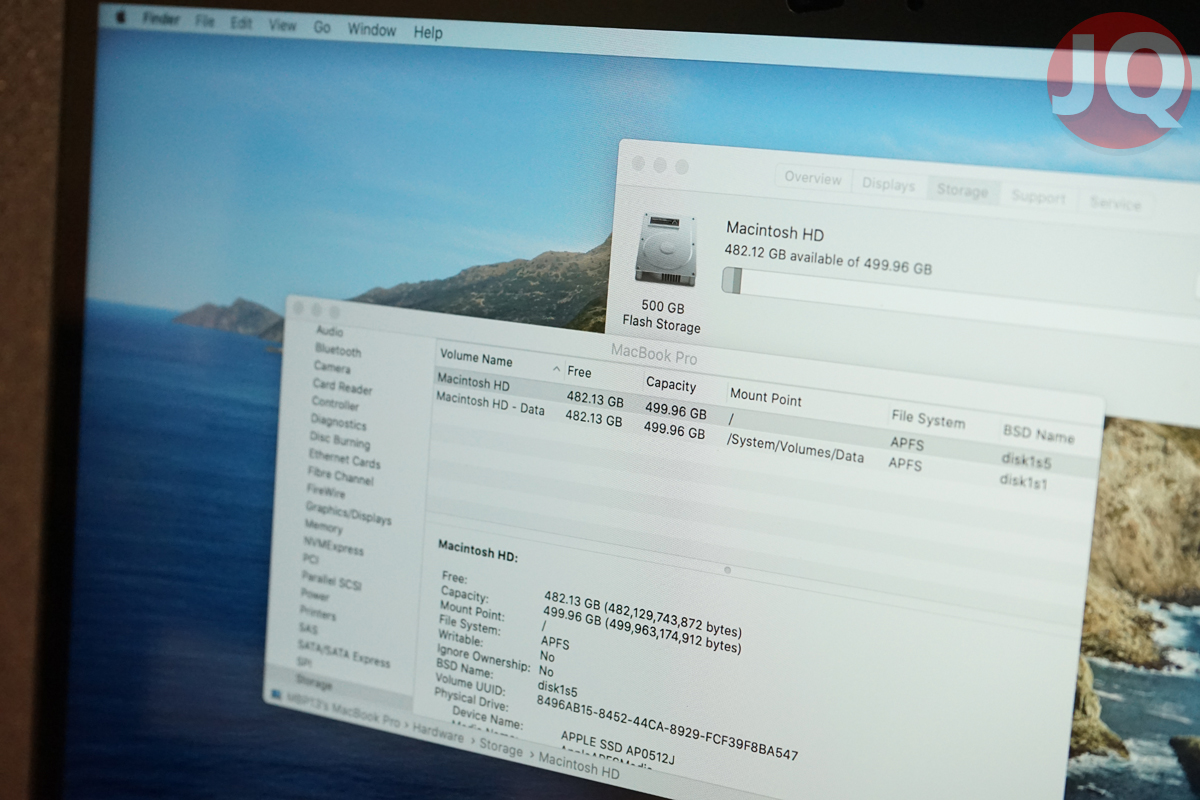Screen dimensions: 1200x800
Task: Click the "Macintosh HD:" details heading
Action: click(x=478, y=551)
